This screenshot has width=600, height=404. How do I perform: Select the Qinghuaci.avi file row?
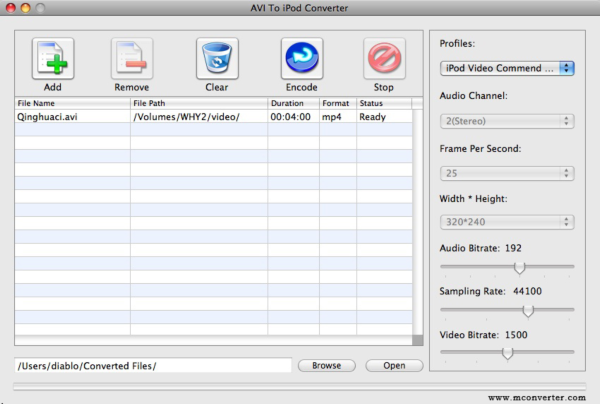pyautogui.click(x=214, y=117)
